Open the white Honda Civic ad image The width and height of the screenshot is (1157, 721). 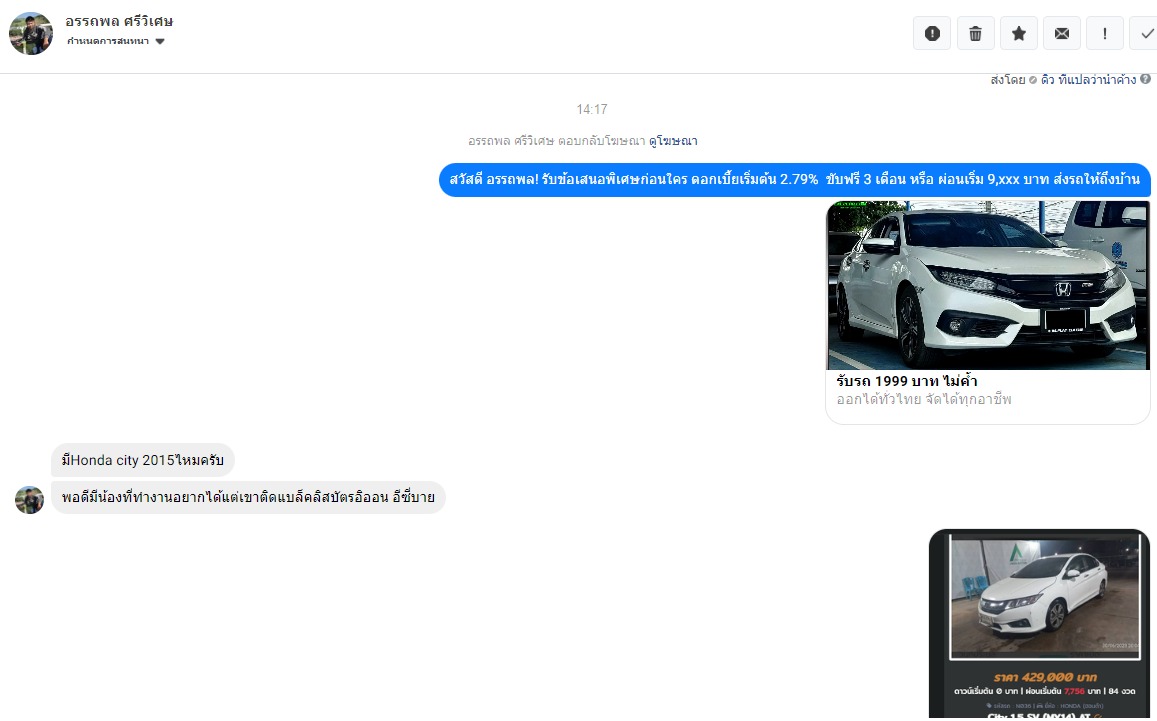coord(988,285)
